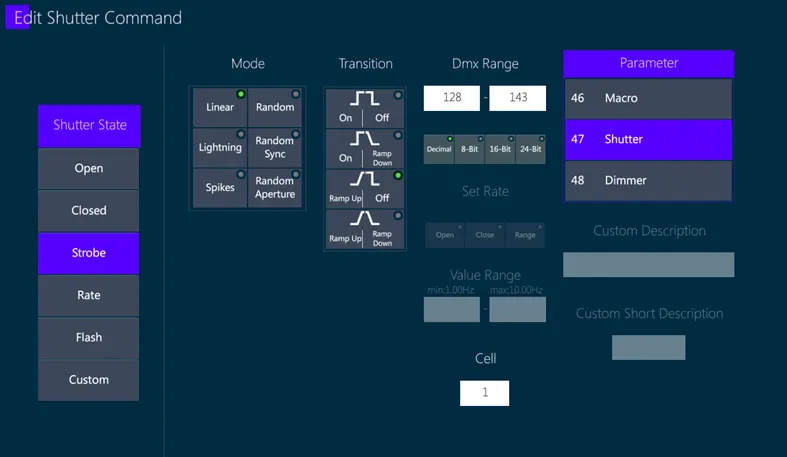Click the Parameter list header

[x=648, y=63]
